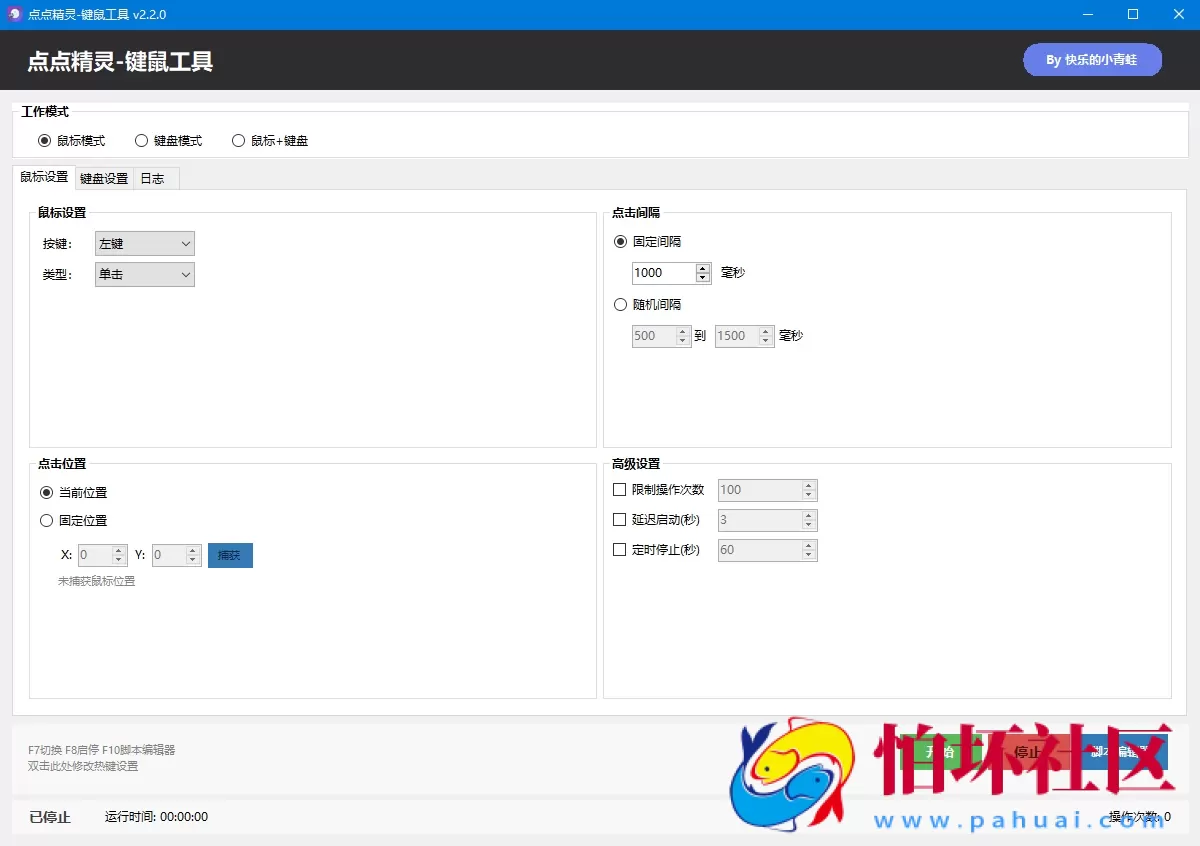Switch to the 键盘设置 tab

104,179
